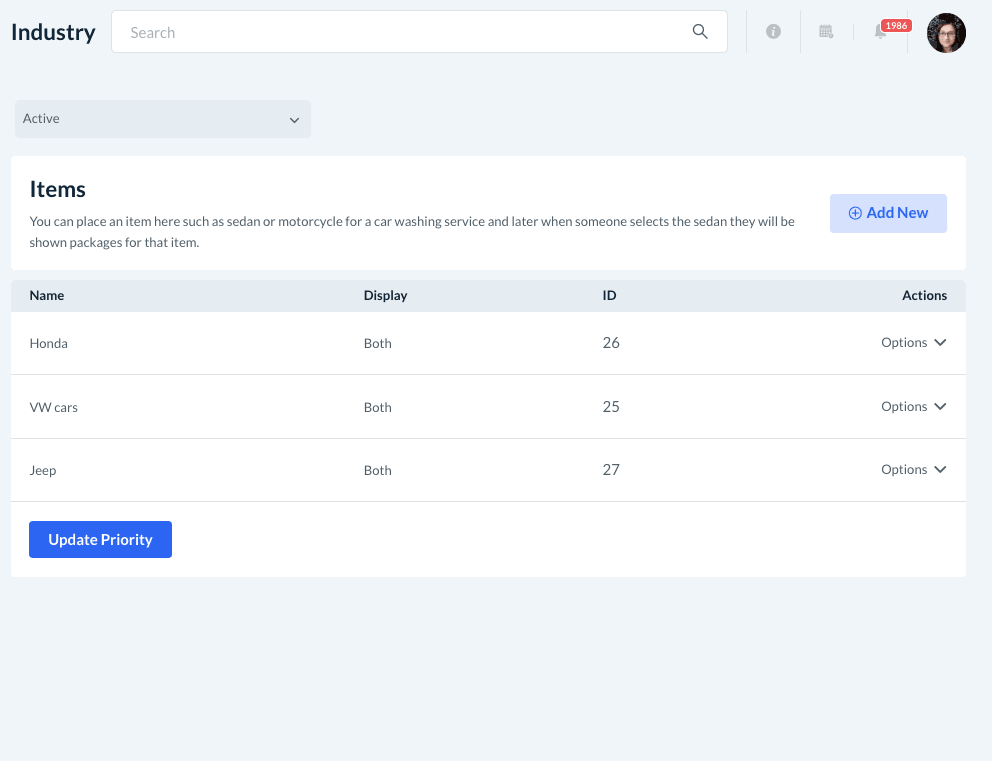This screenshot has width=992, height=761.
Task: Open Options dropdown for Honda
Action: pos(913,343)
